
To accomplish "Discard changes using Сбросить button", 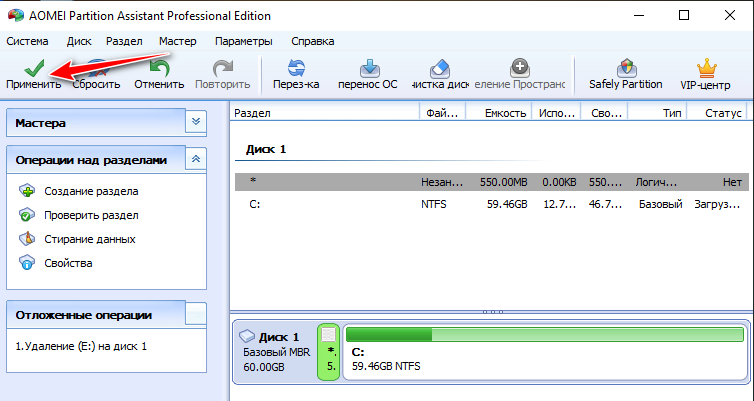I will coord(96,74).
